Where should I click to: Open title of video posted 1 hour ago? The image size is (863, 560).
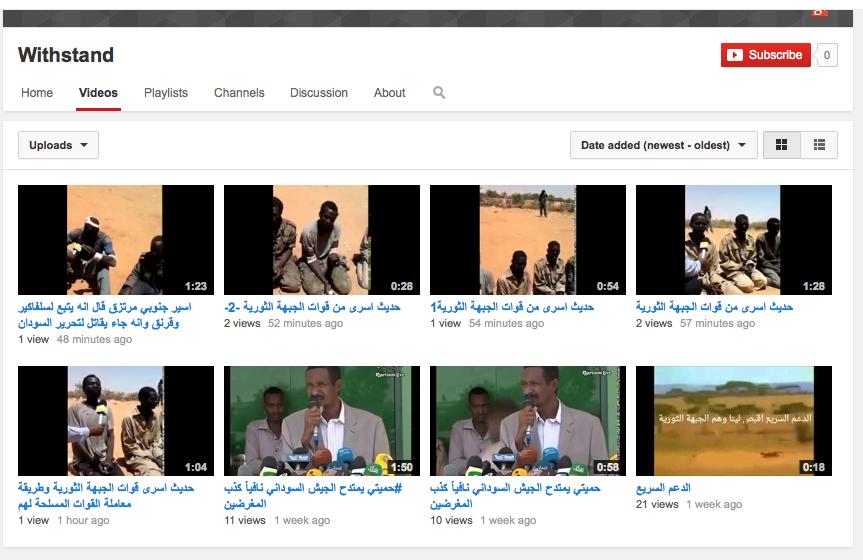pyautogui.click(x=106, y=496)
